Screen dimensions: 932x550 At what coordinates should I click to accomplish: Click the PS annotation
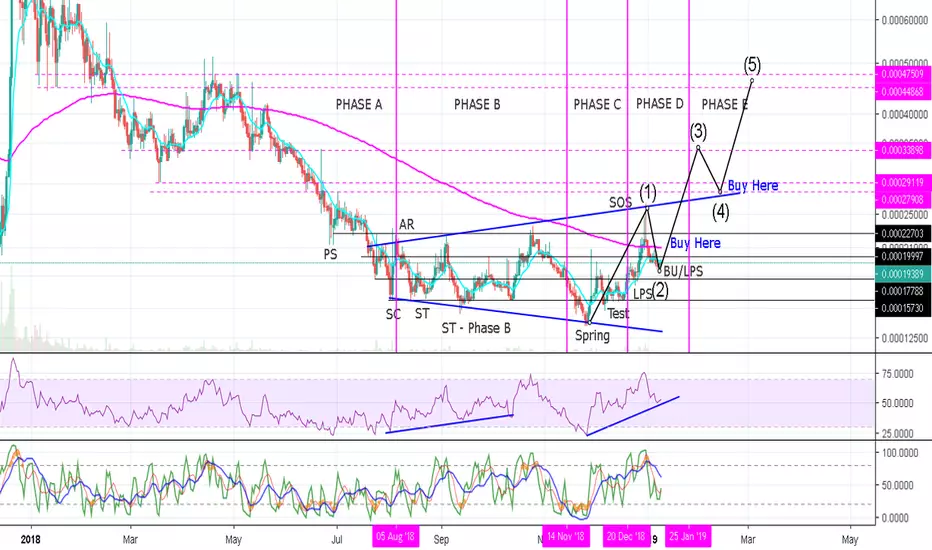pyautogui.click(x=330, y=254)
